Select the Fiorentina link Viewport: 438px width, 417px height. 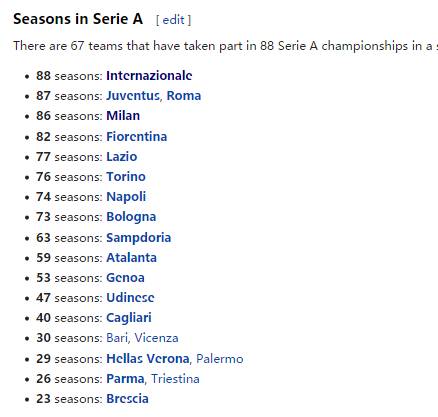pyautogui.click(x=137, y=137)
